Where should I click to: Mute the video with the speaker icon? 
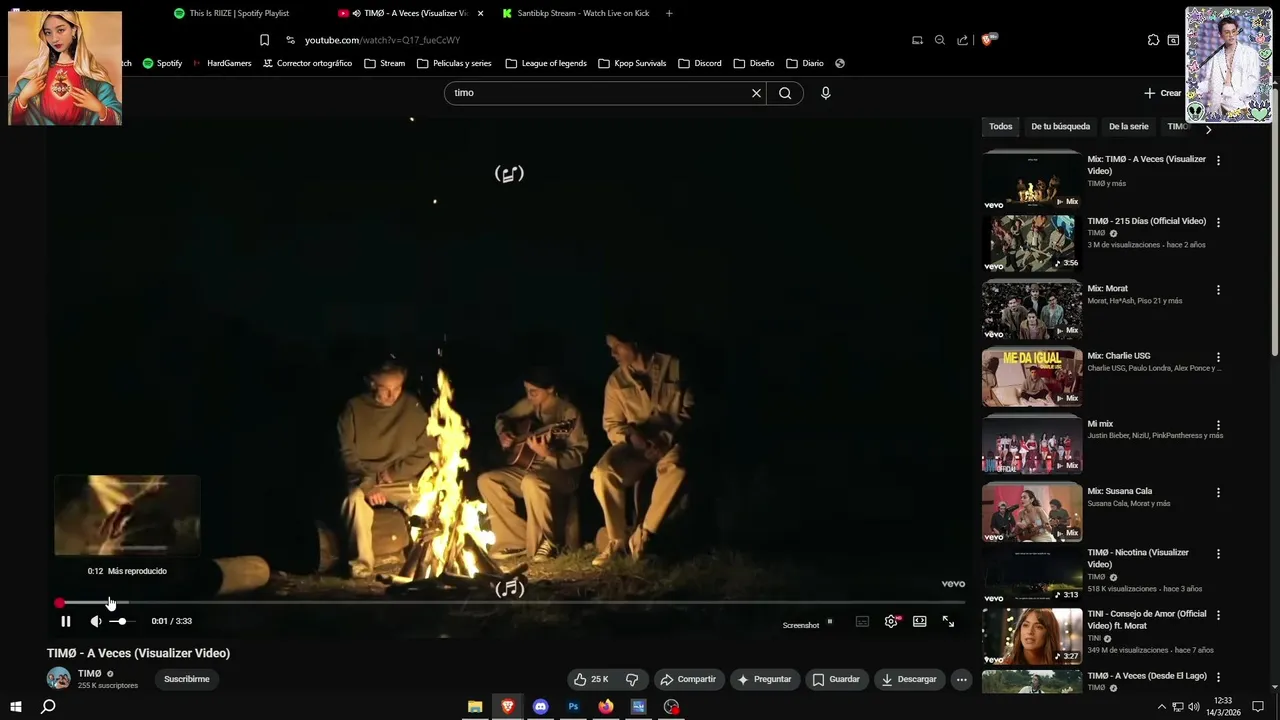click(96, 621)
